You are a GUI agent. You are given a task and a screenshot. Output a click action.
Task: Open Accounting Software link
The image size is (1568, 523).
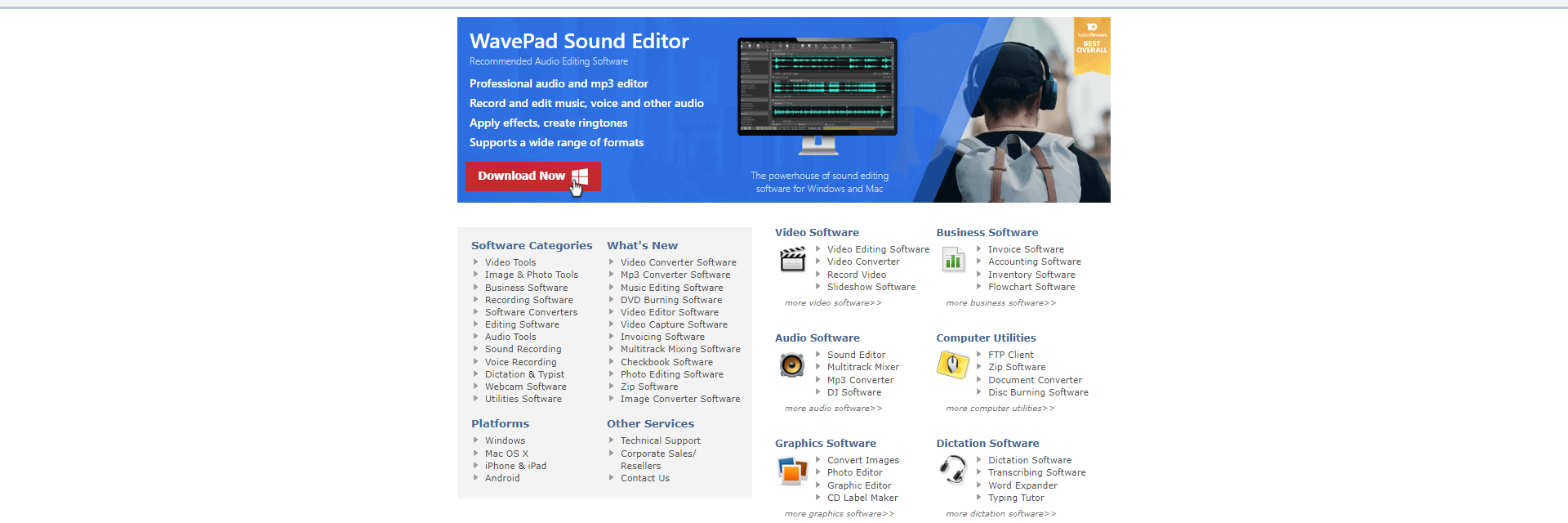(1034, 261)
